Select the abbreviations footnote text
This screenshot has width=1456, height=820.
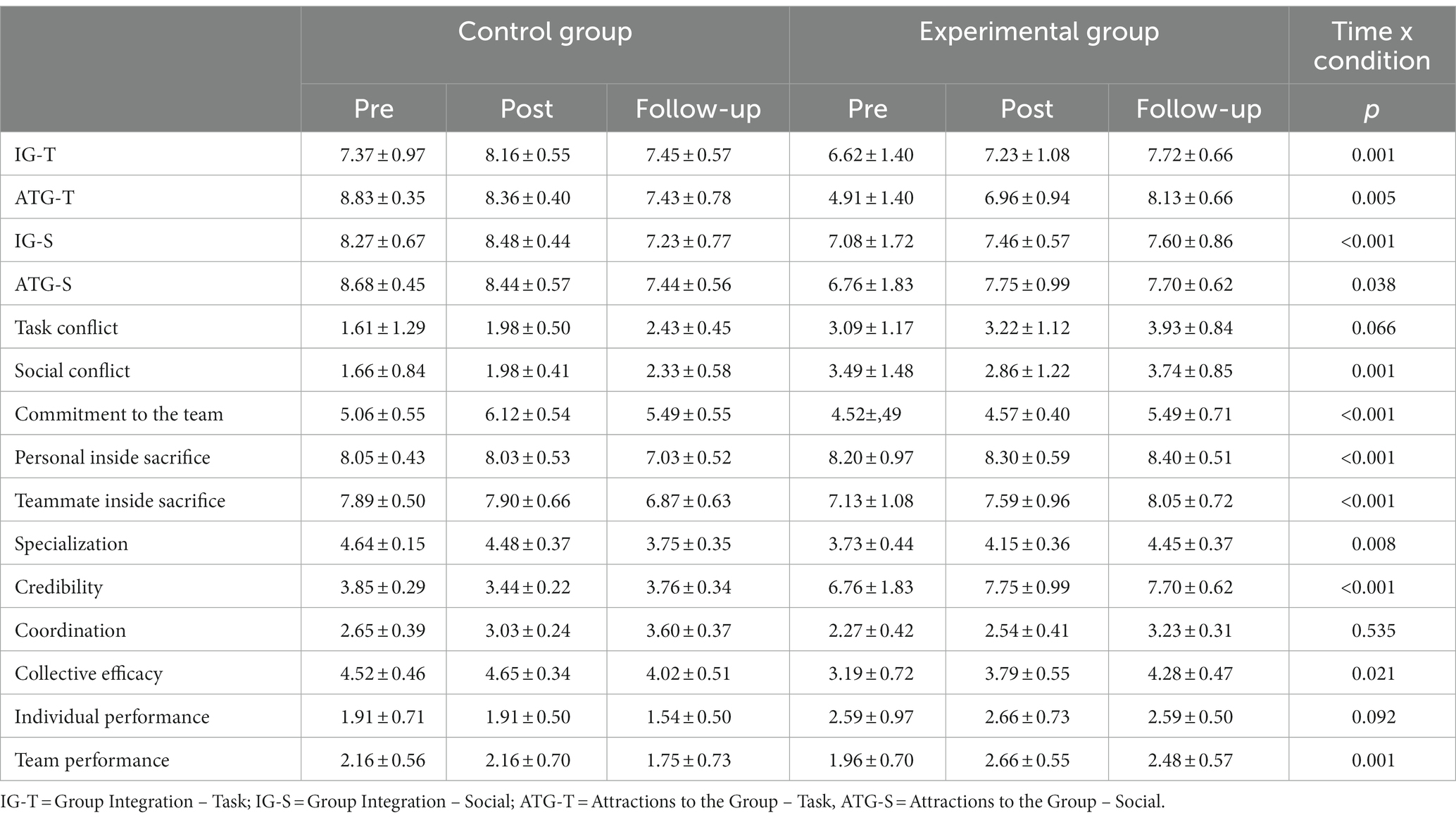(582, 802)
